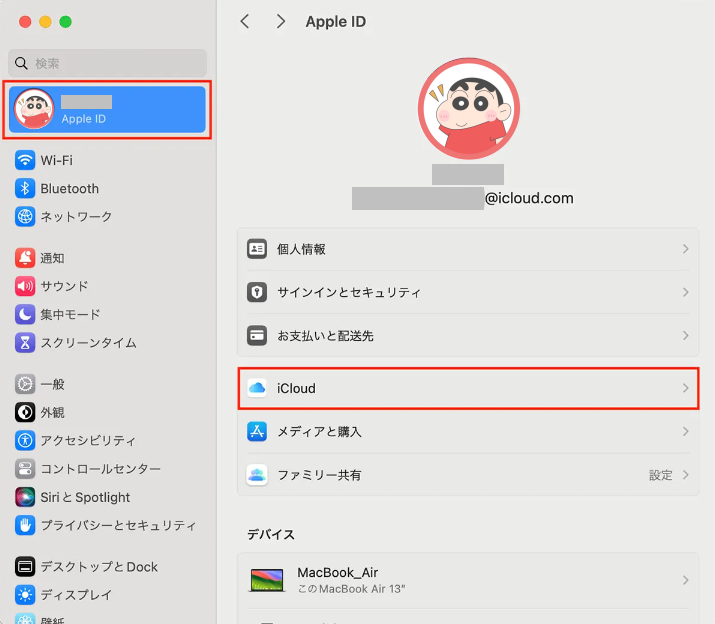Expand メディアと購入 row chevron
The height and width of the screenshot is (624, 715).
[x=685, y=432]
